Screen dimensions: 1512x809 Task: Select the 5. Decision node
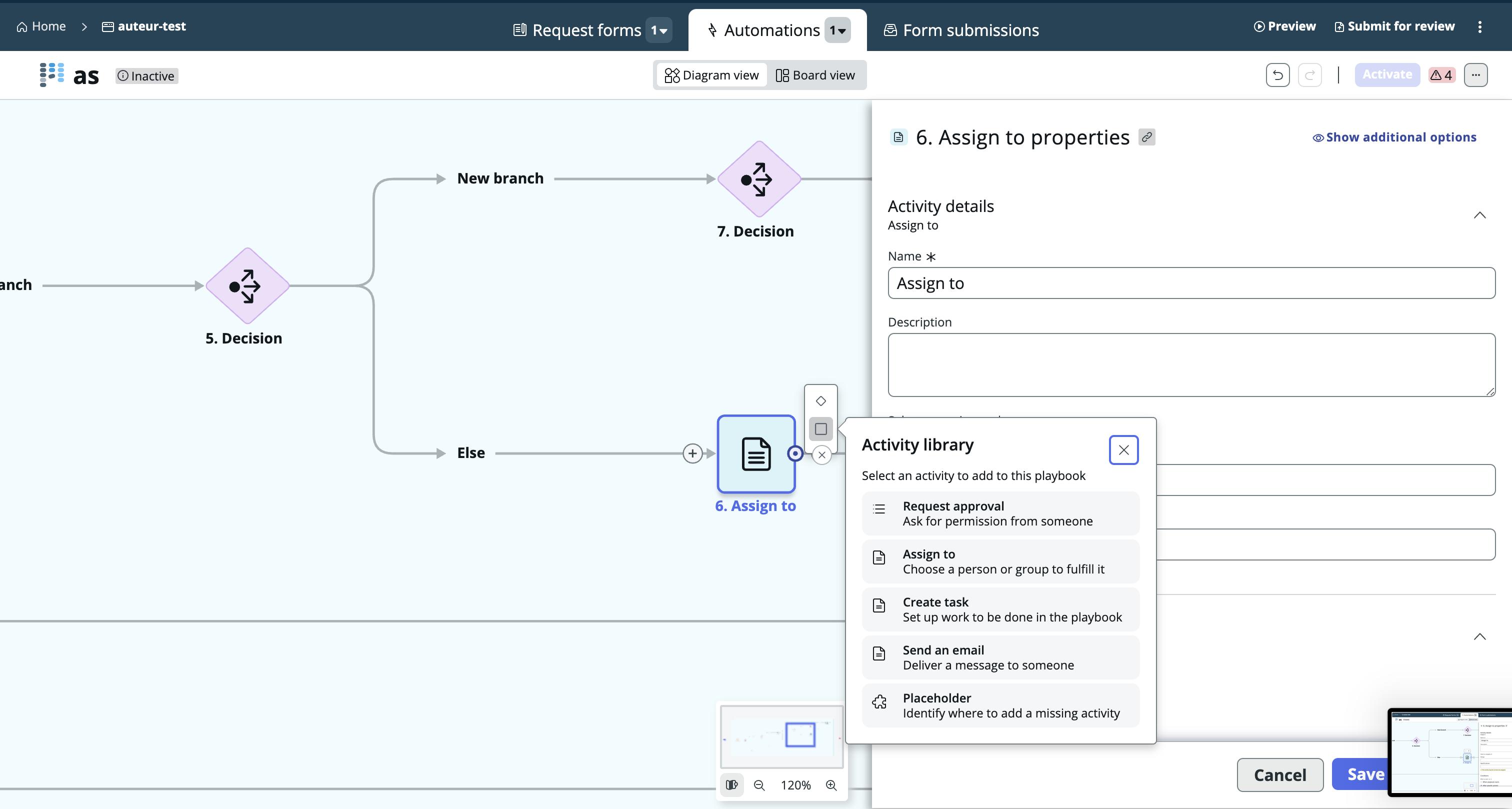coord(247,286)
